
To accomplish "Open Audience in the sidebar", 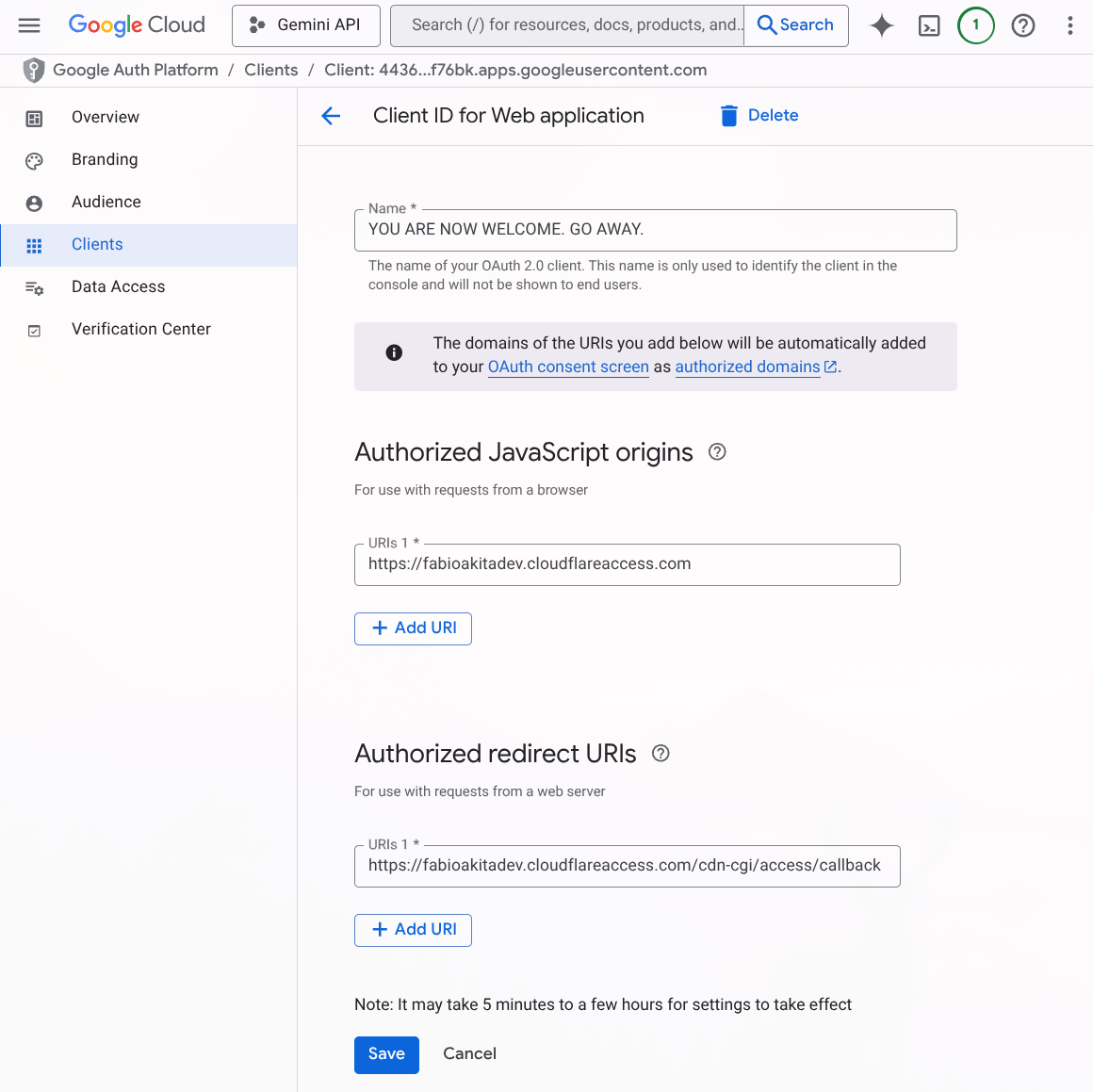I will pyautogui.click(x=149, y=202).
